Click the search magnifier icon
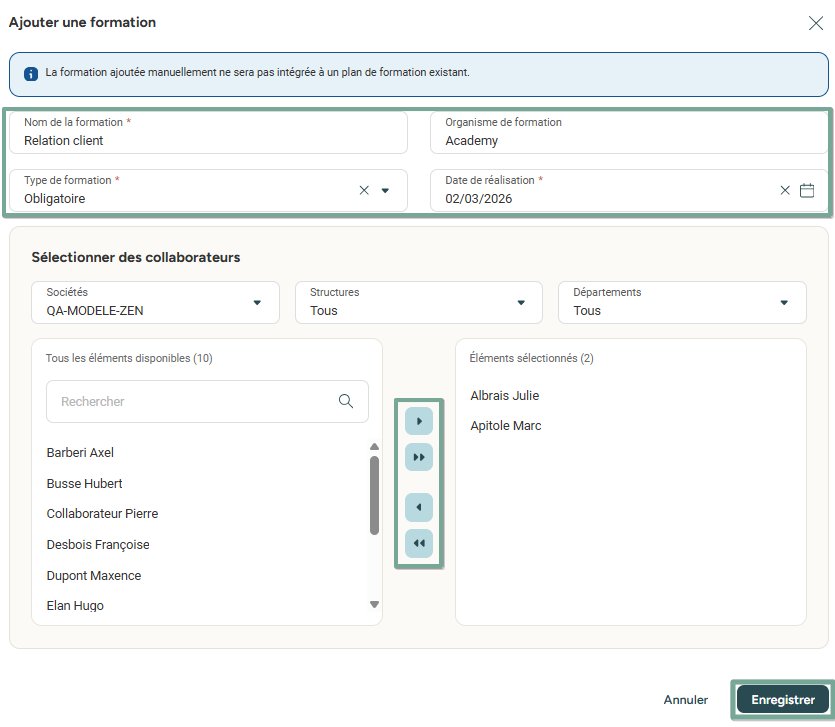Viewport: 835px width, 727px height. point(346,401)
